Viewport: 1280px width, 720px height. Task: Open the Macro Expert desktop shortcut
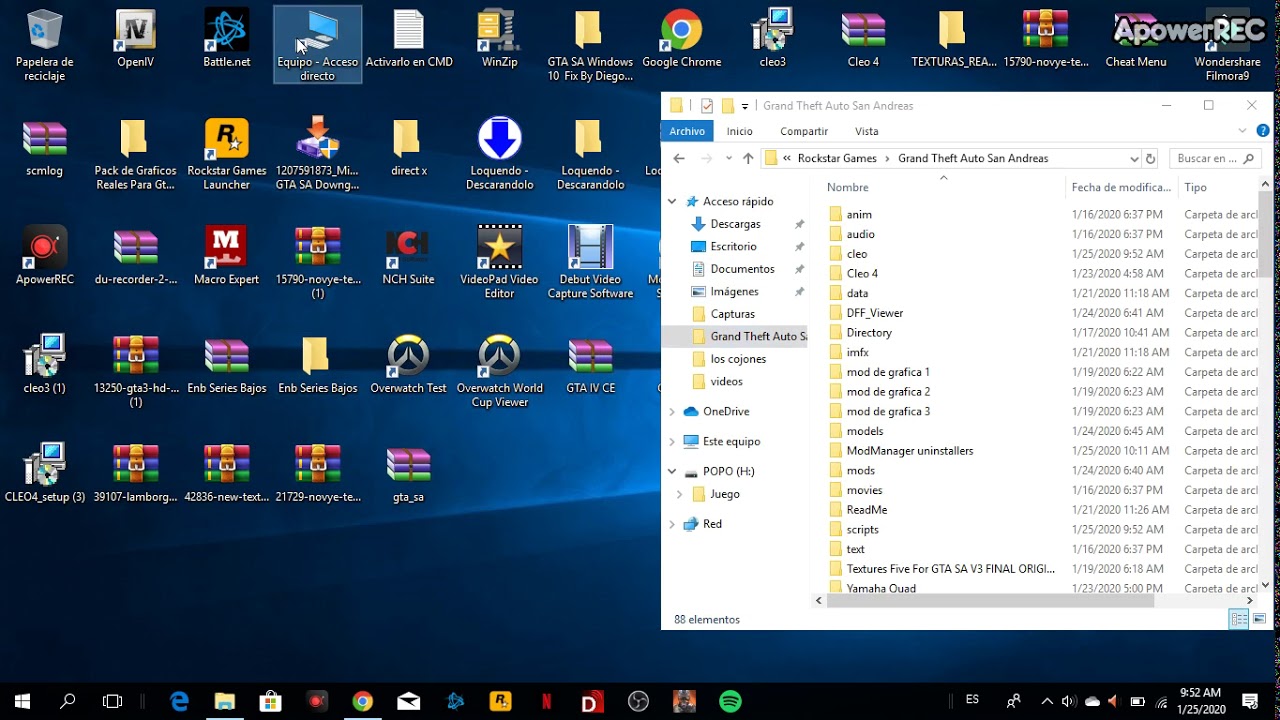click(226, 257)
